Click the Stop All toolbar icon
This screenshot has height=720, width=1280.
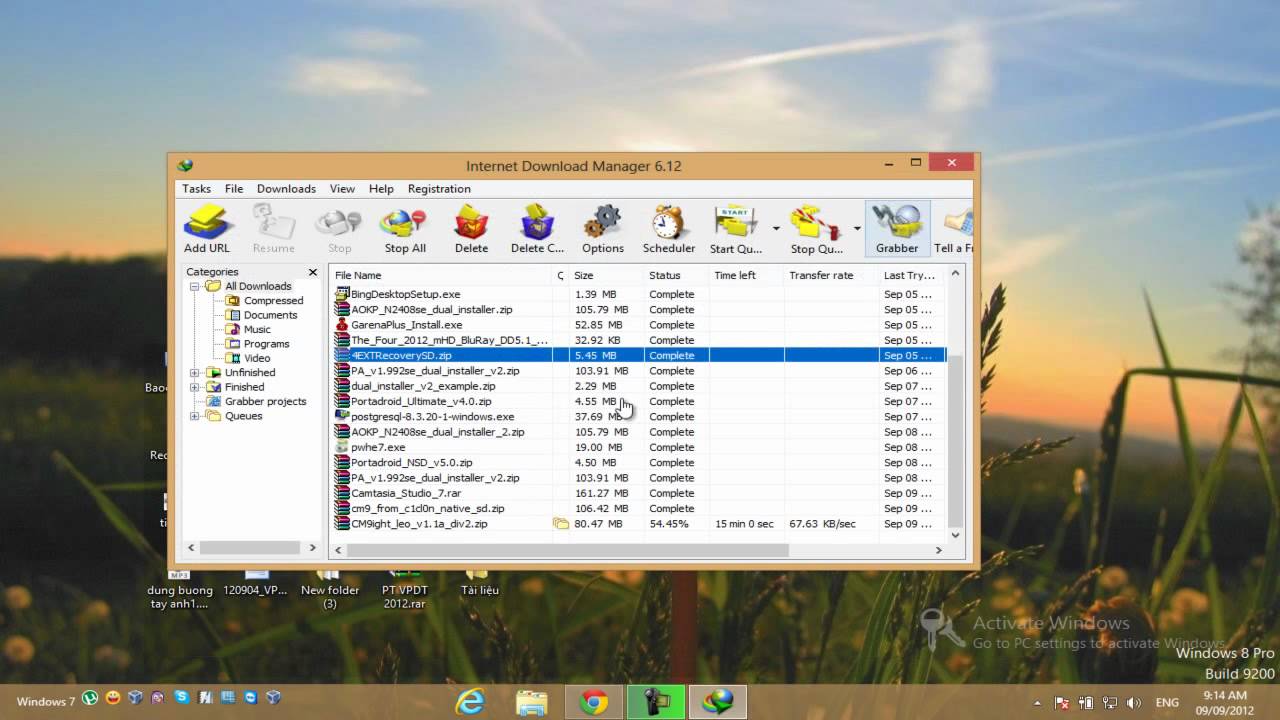point(405,229)
